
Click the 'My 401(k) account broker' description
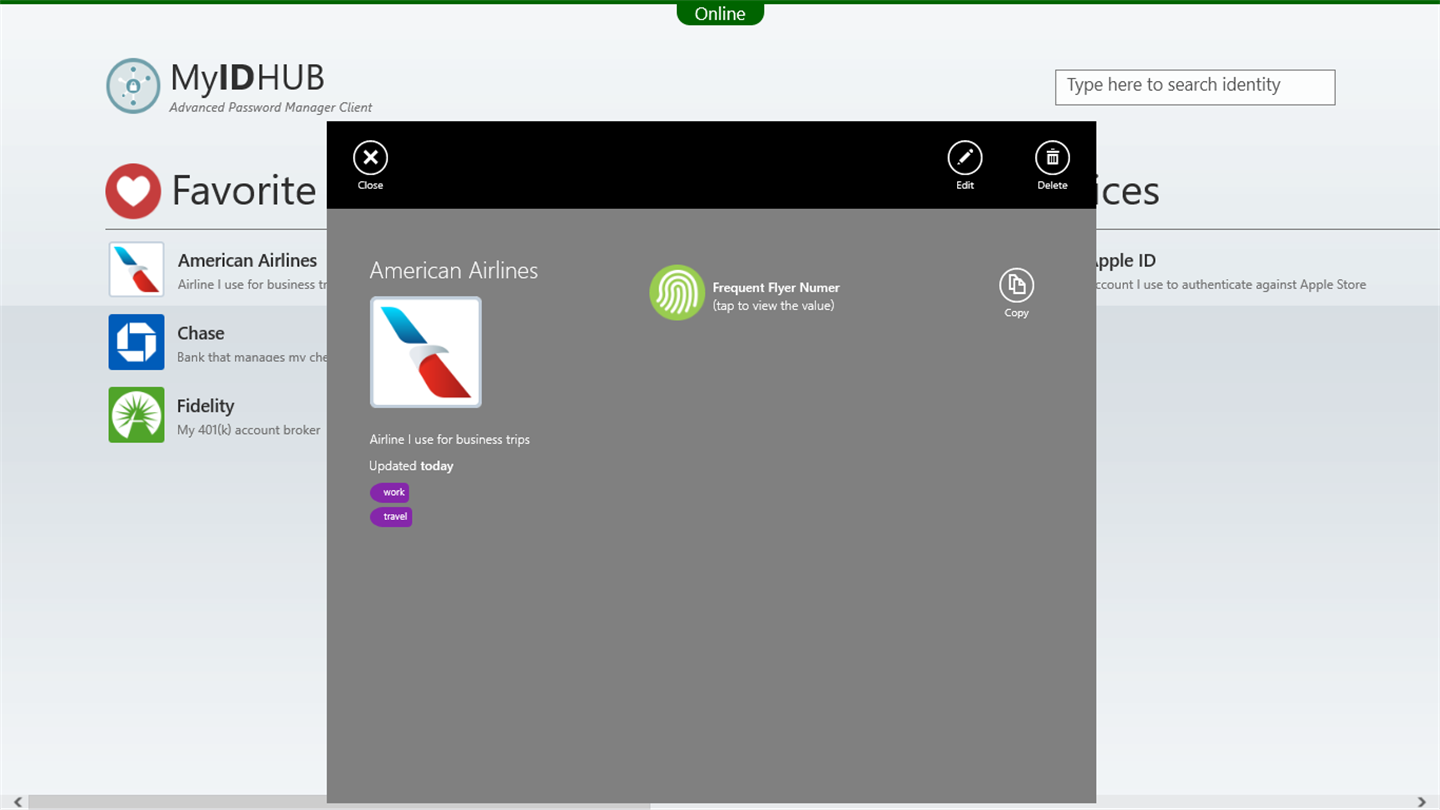pyautogui.click(x=249, y=430)
